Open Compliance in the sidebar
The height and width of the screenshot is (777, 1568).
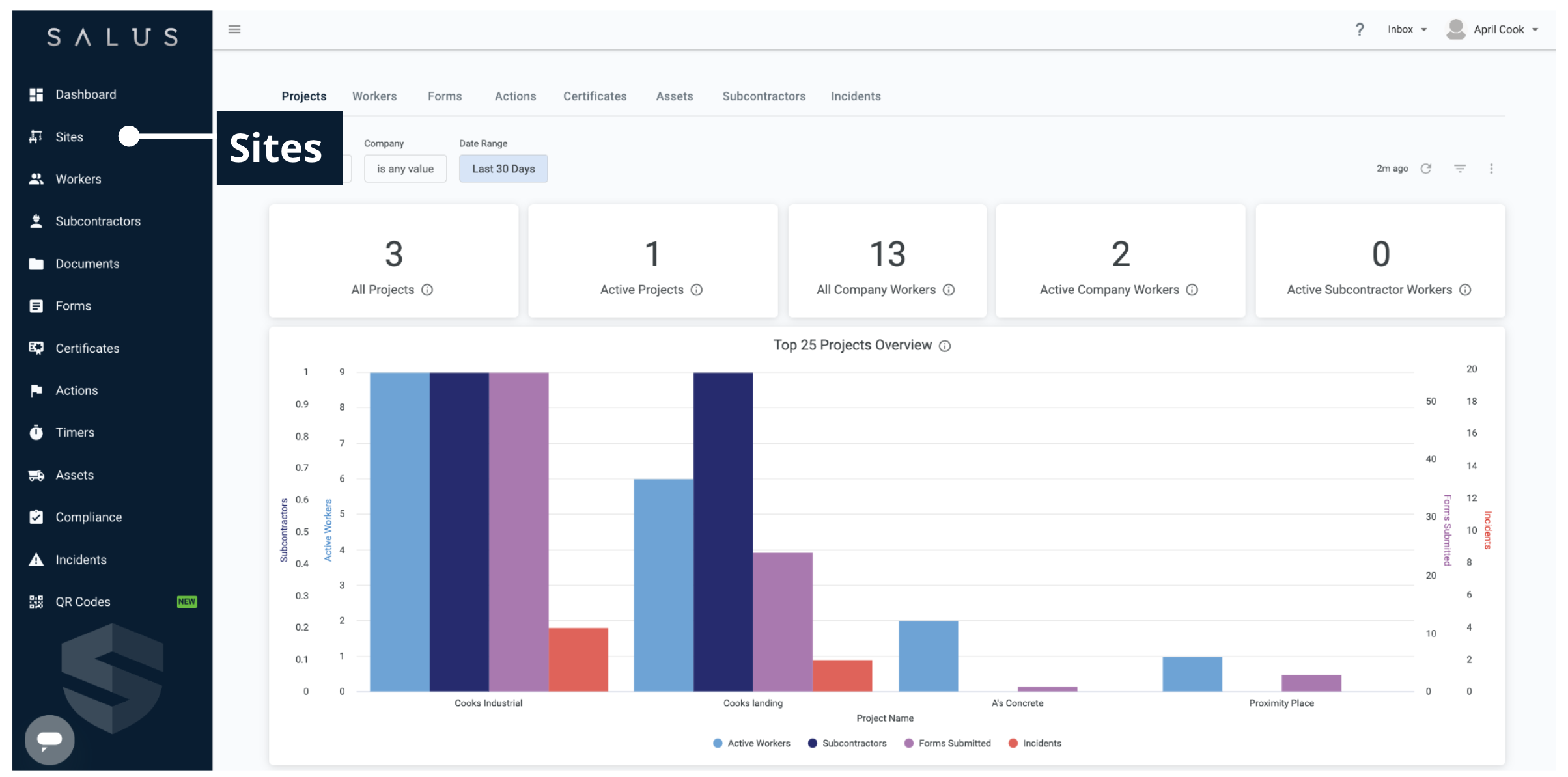(89, 517)
